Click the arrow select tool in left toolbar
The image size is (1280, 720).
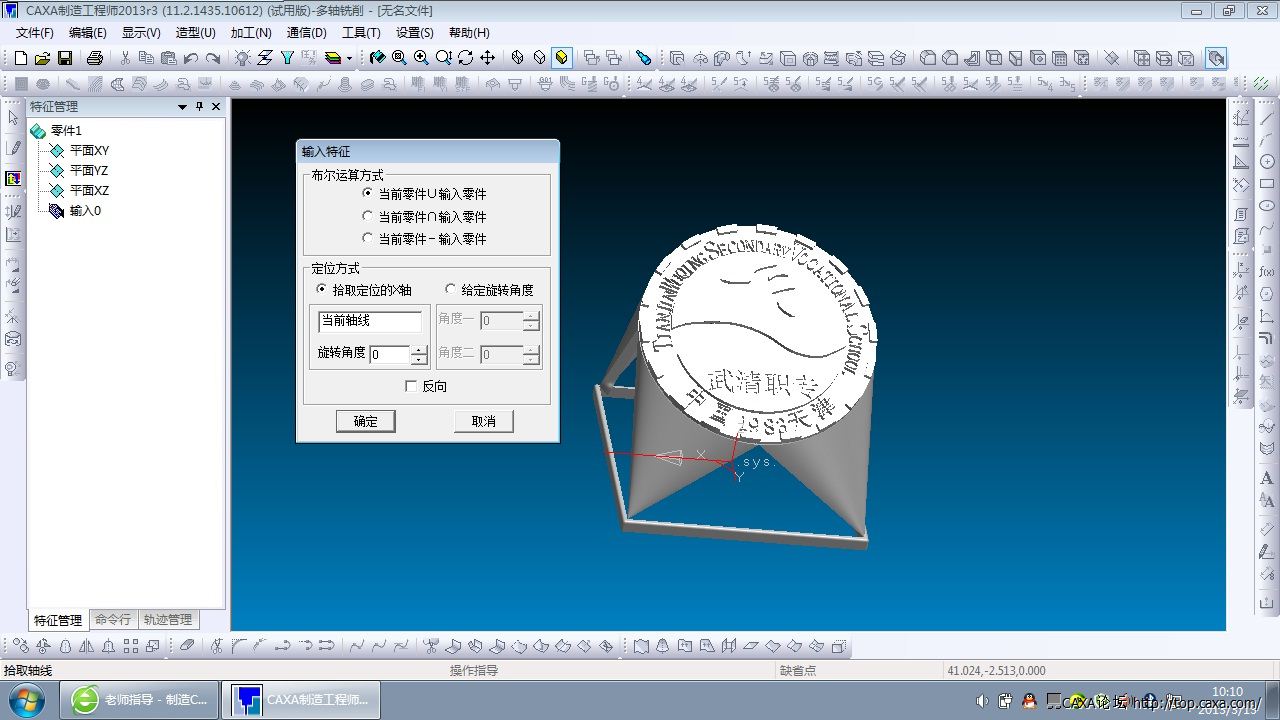[13, 118]
